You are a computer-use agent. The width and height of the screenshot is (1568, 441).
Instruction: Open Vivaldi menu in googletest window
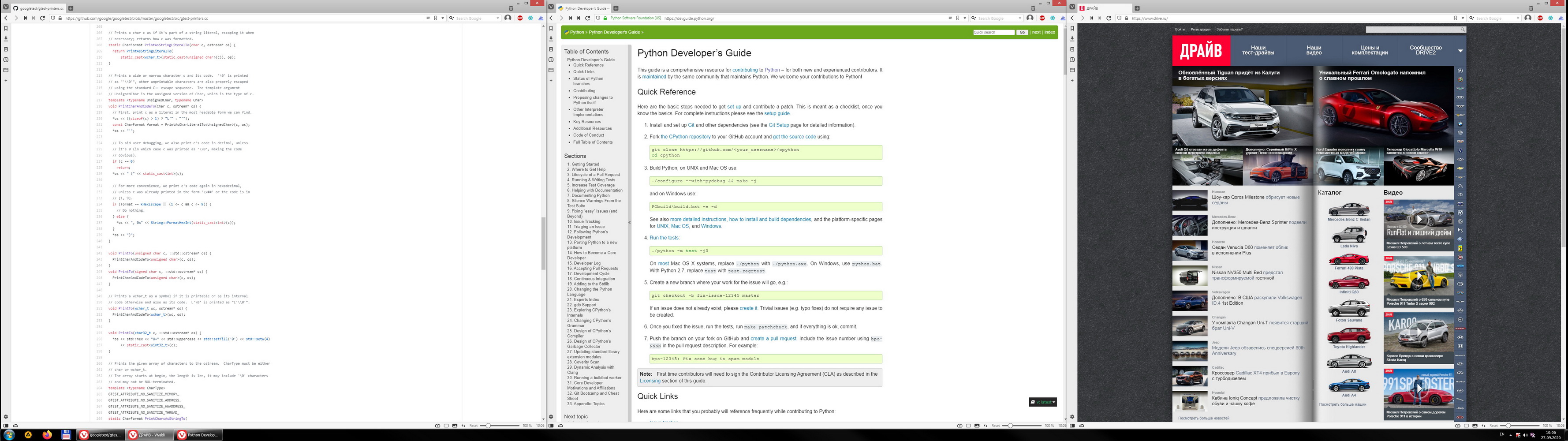[x=6, y=7]
